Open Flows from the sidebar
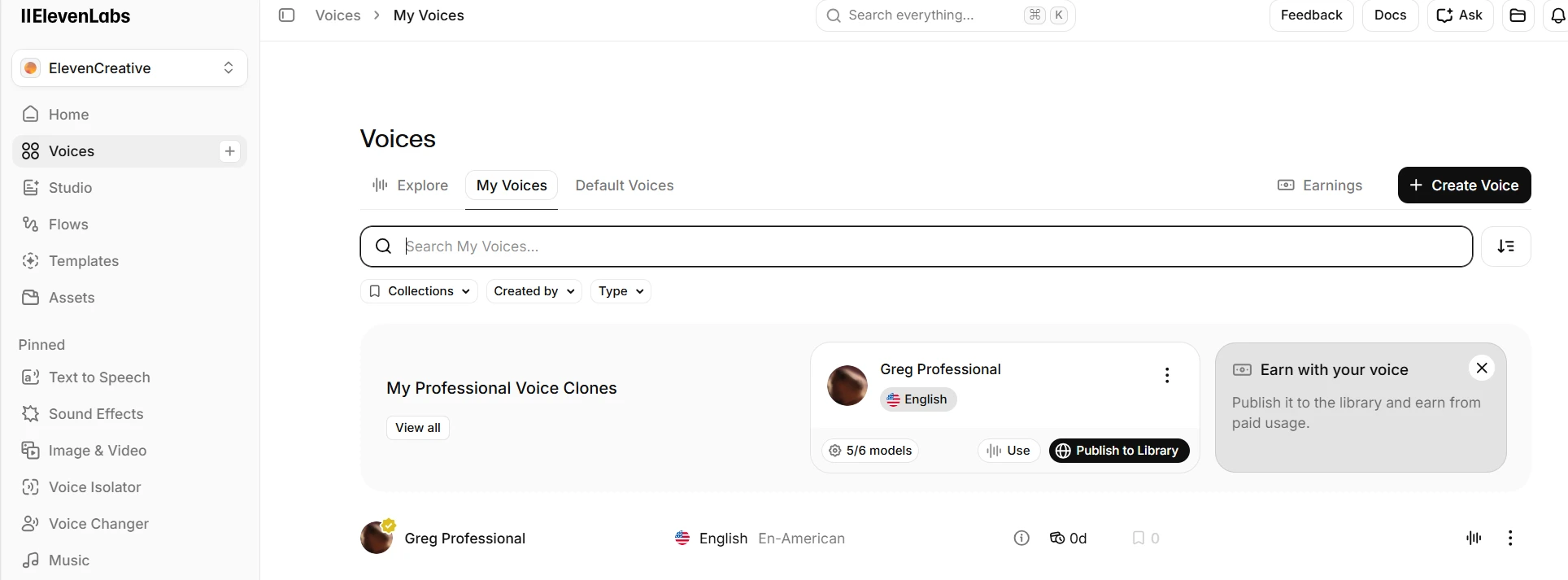 pos(130,225)
